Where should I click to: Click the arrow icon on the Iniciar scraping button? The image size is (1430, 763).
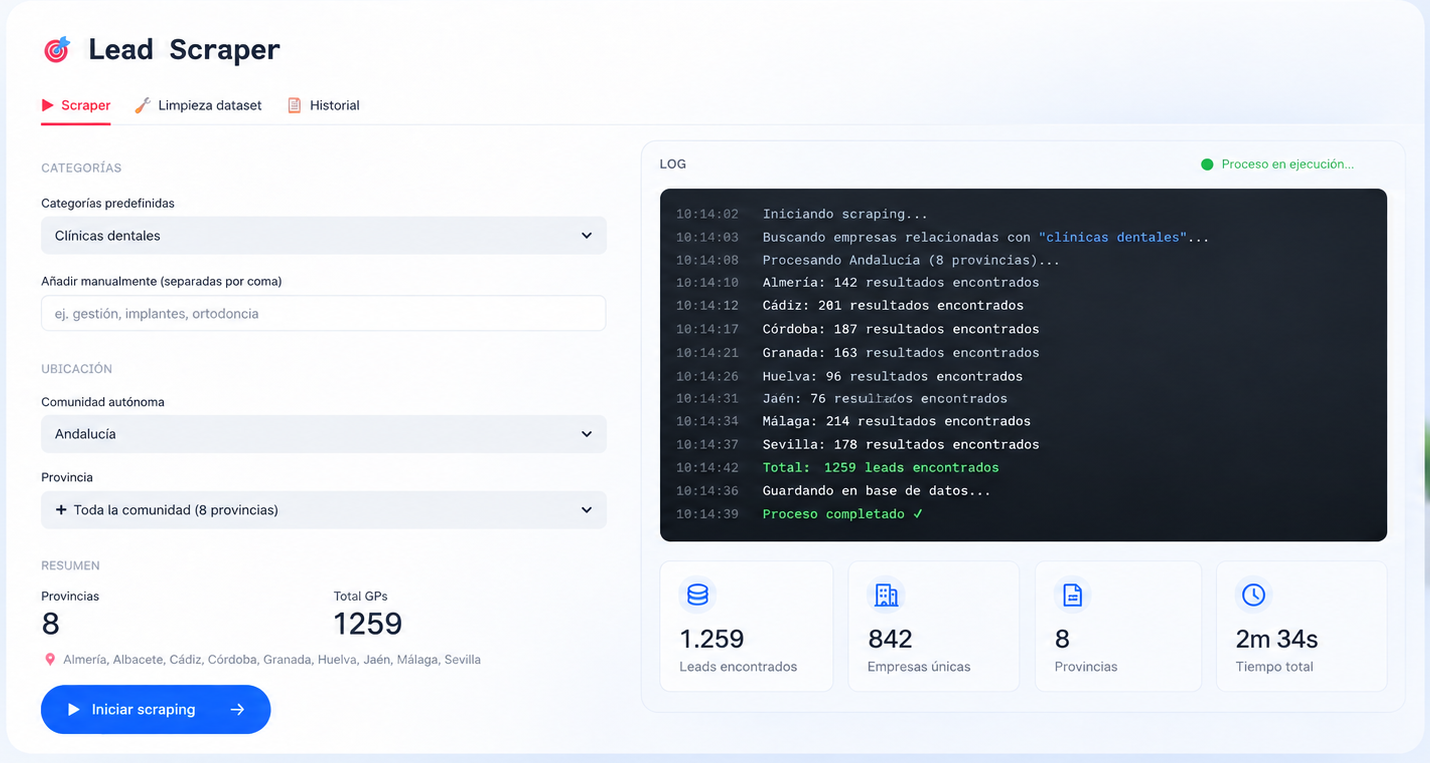pyautogui.click(x=237, y=709)
